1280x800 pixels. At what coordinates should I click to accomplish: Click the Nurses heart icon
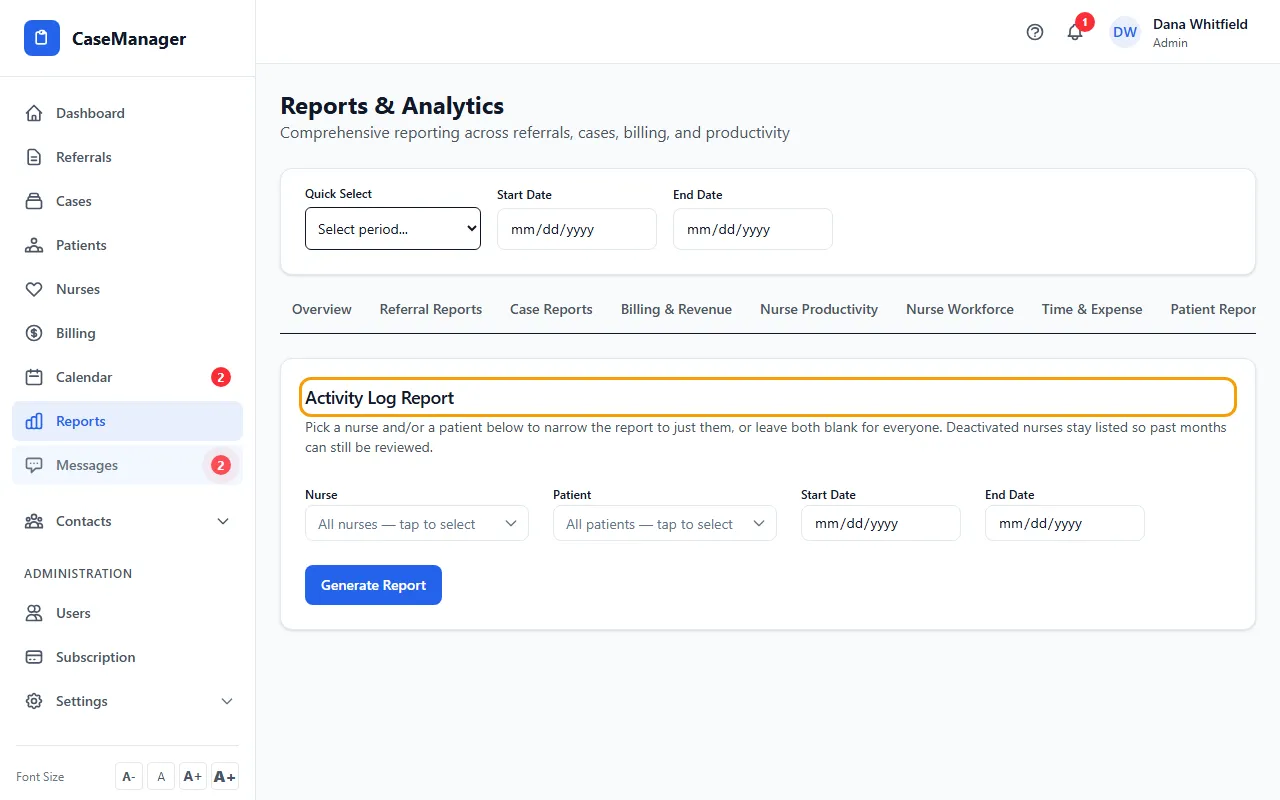click(x=34, y=289)
